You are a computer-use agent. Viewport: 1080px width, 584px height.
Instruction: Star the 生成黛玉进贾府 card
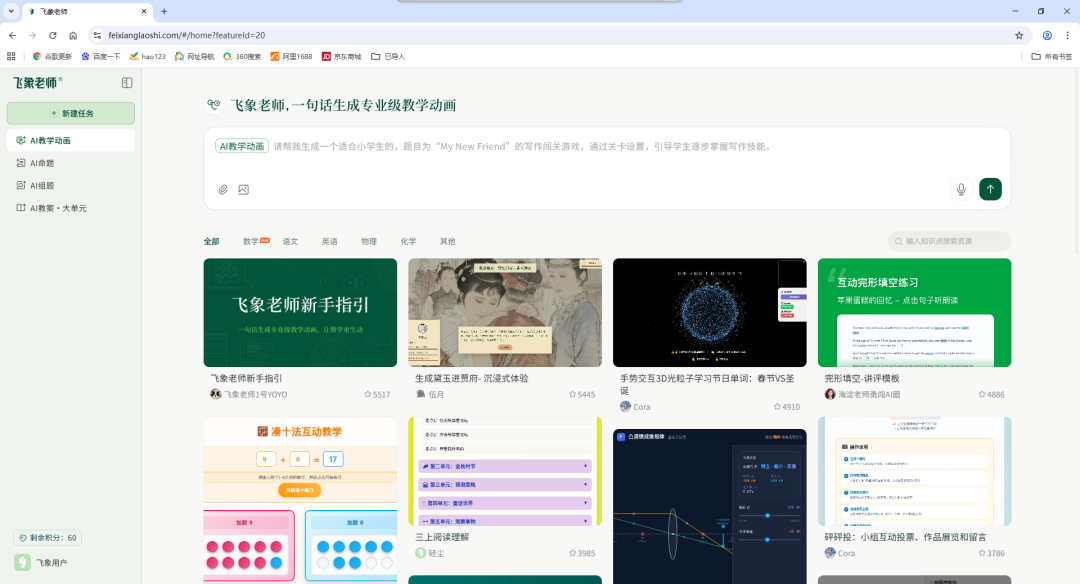573,394
